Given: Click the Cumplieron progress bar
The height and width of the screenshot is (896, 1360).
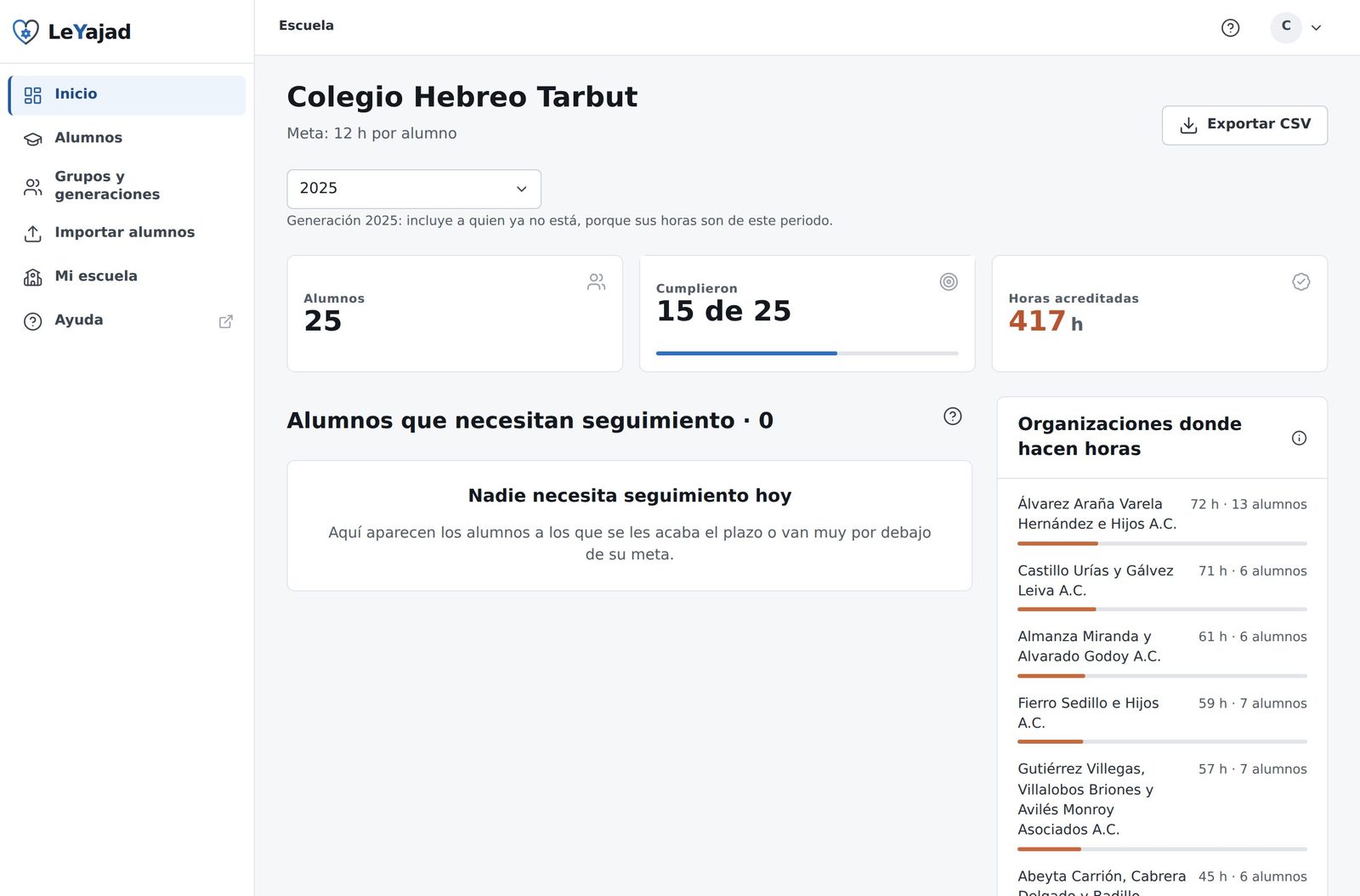Looking at the screenshot, I should (807, 353).
